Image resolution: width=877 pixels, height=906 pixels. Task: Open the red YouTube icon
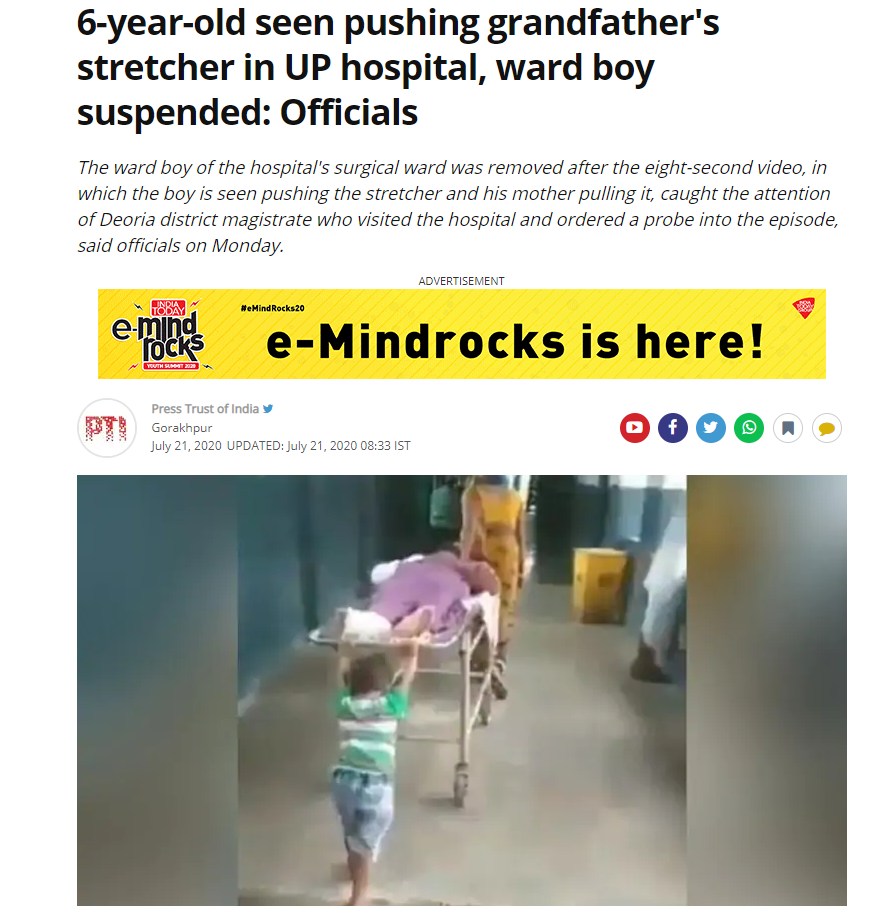[634, 428]
